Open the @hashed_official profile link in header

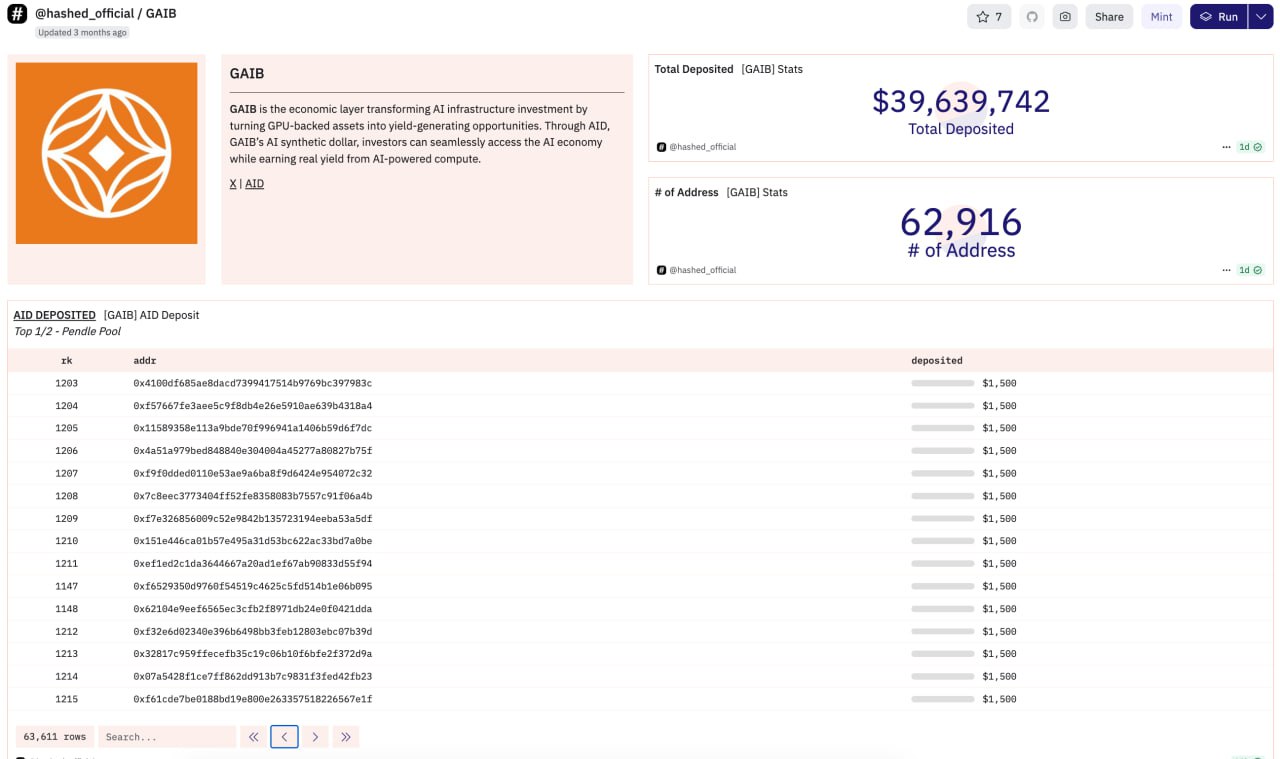[84, 15]
